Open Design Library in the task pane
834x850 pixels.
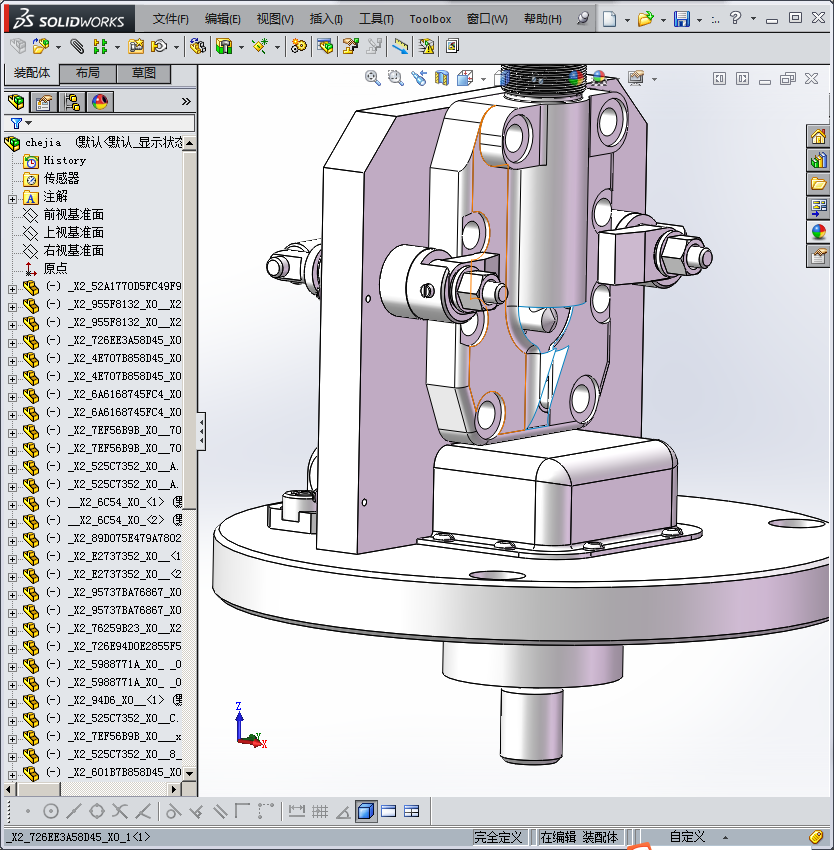point(818,160)
